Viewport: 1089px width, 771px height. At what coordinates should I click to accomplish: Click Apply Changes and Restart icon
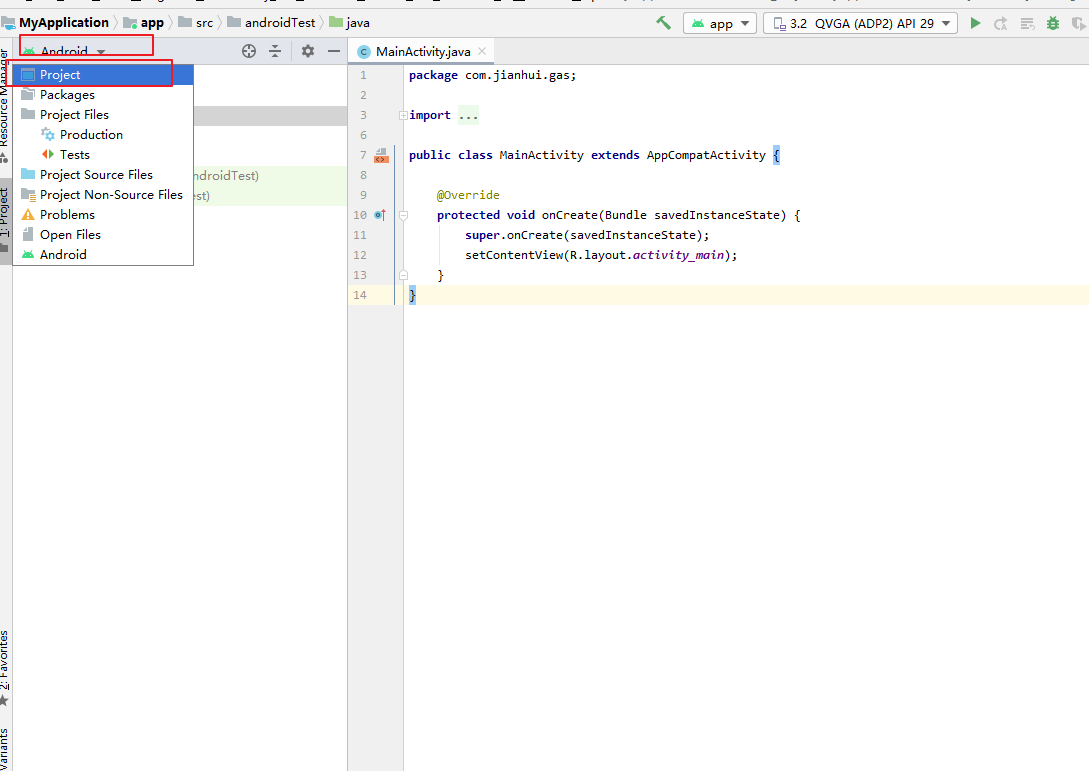pyautogui.click(x=1000, y=24)
